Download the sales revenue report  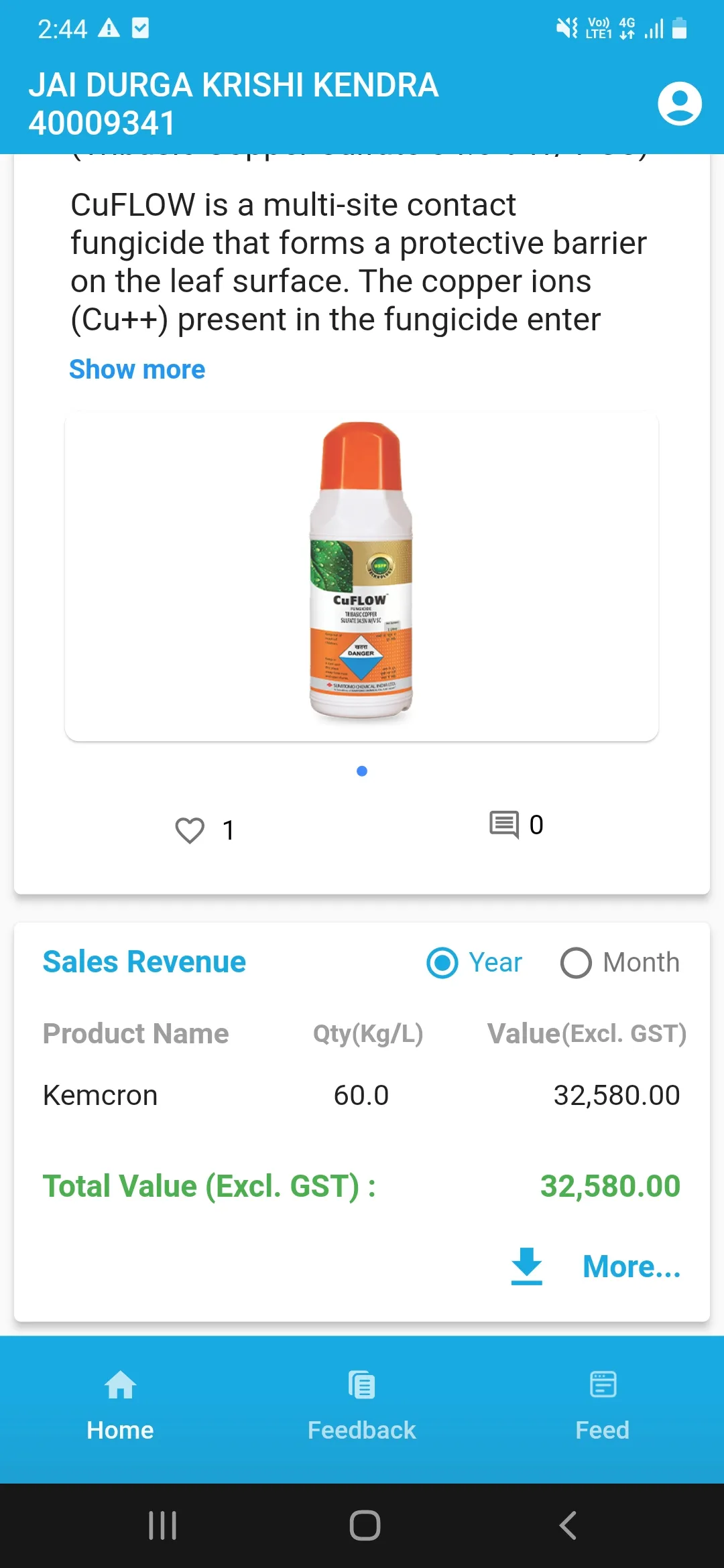pyautogui.click(x=527, y=1266)
